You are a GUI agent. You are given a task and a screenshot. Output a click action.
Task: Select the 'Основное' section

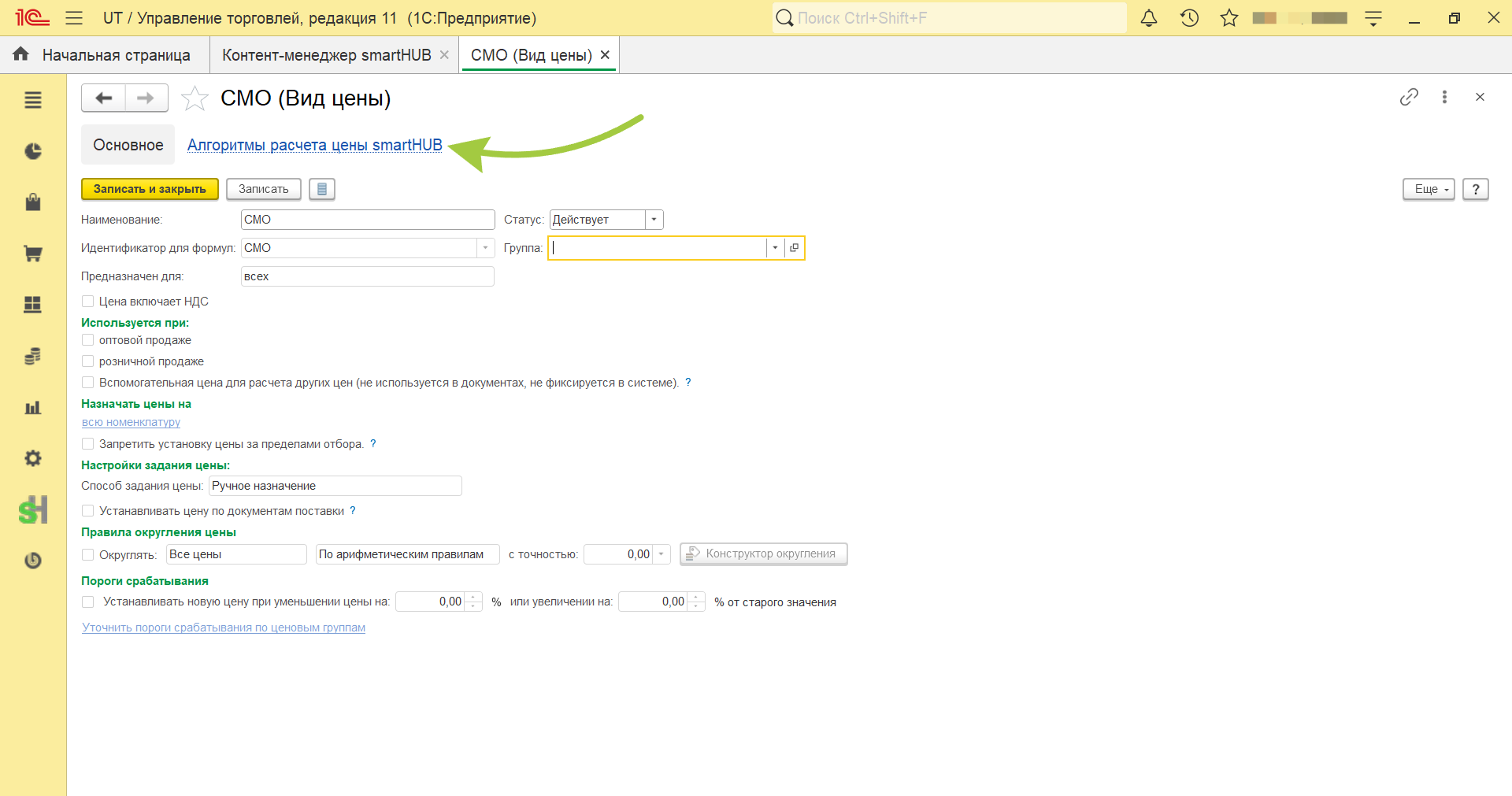click(128, 145)
